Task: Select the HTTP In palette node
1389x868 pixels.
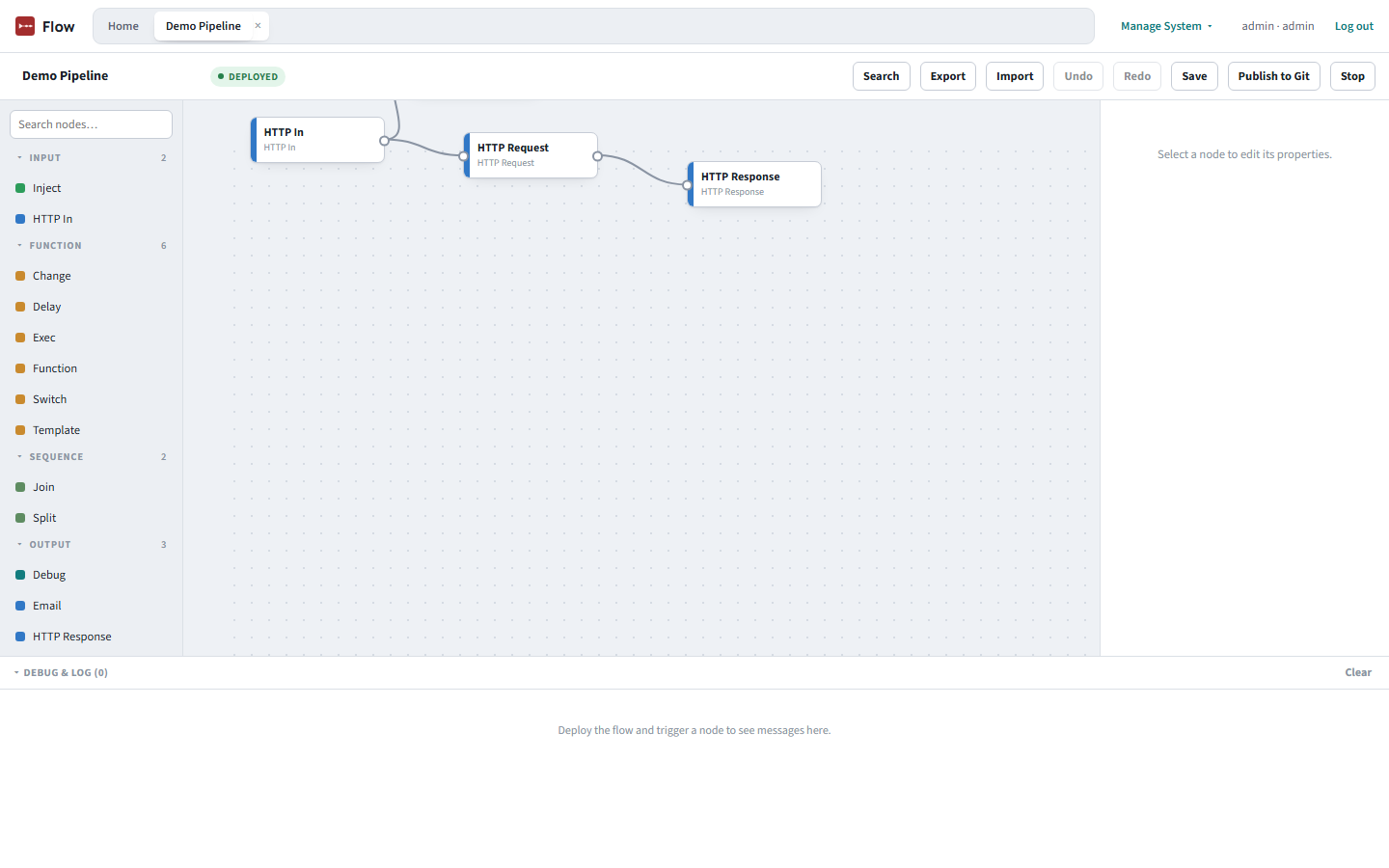Action: click(x=91, y=219)
